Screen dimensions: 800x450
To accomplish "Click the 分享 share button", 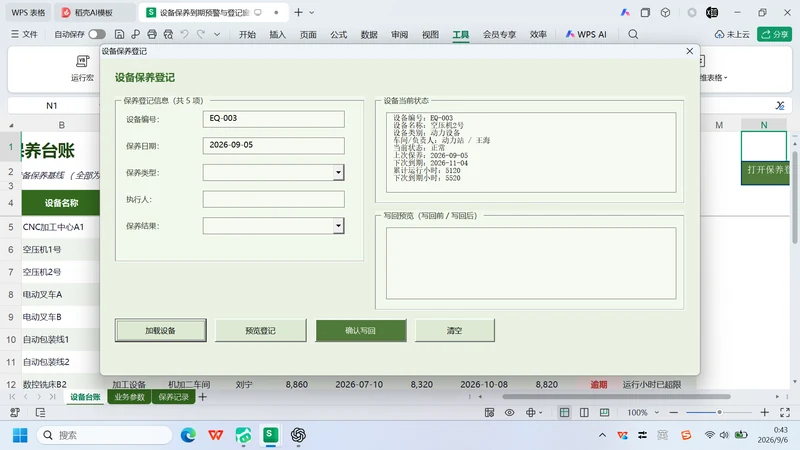I will pos(774,34).
